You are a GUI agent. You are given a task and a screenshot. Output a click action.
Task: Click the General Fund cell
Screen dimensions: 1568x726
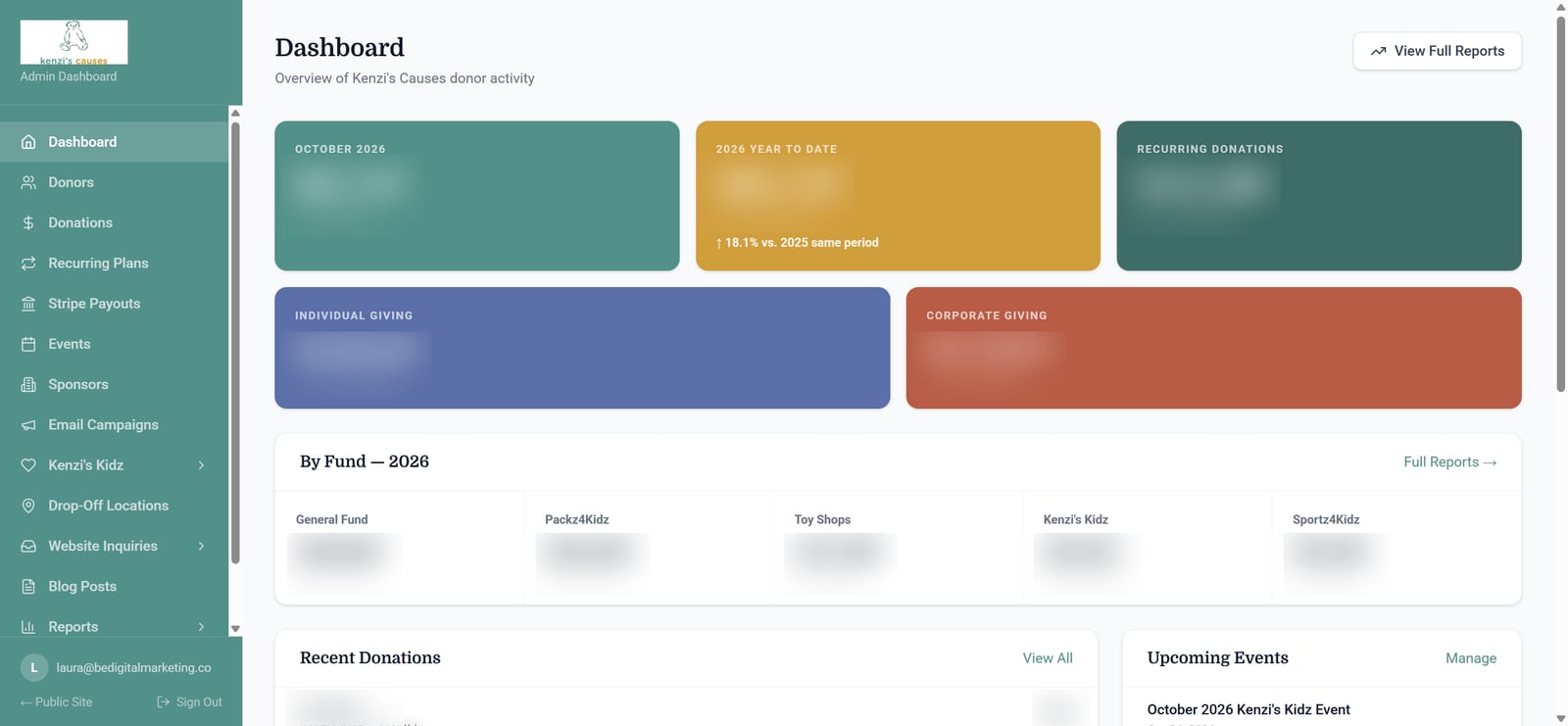point(400,548)
